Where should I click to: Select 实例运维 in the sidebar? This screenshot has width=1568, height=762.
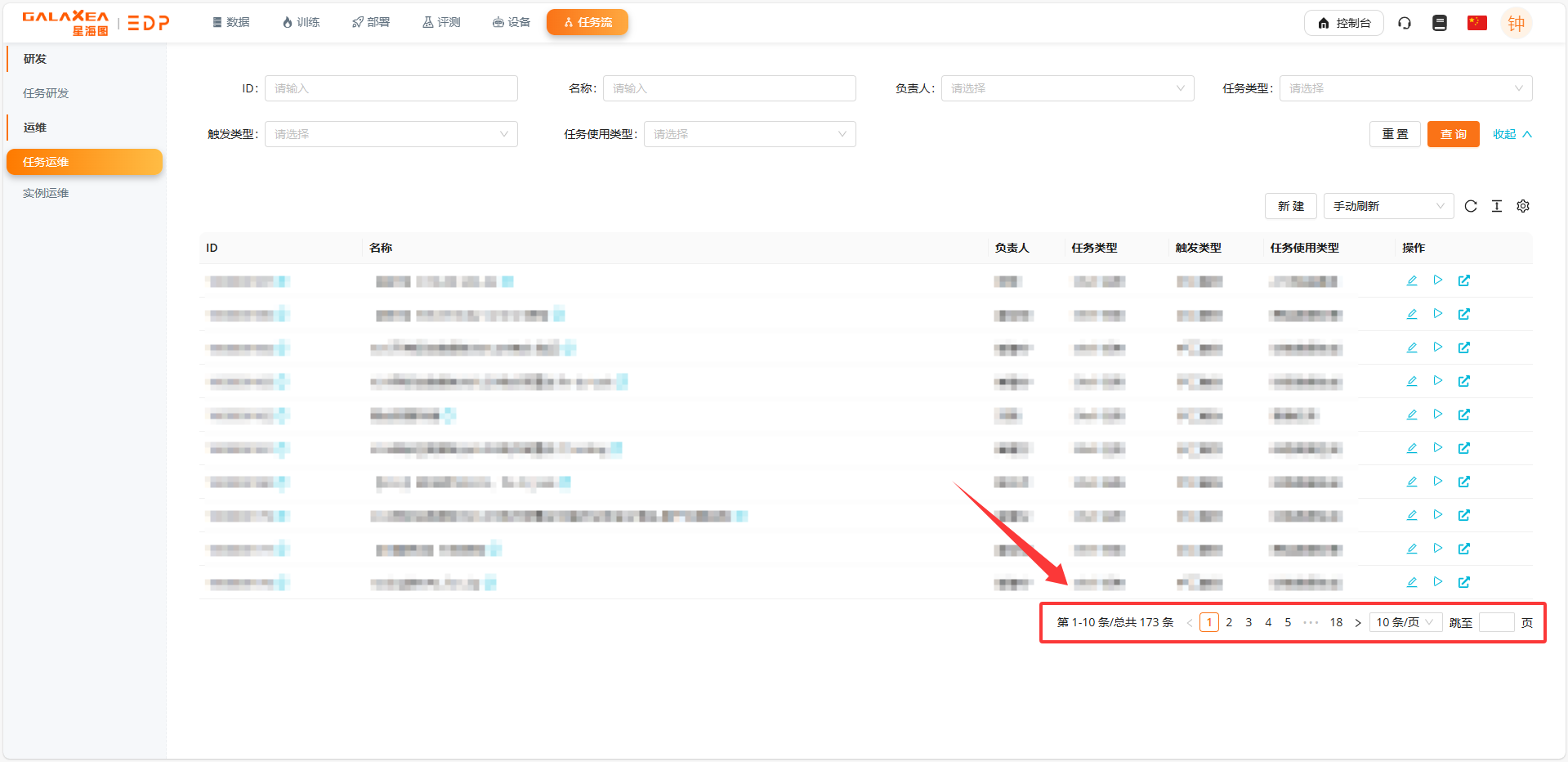click(46, 192)
